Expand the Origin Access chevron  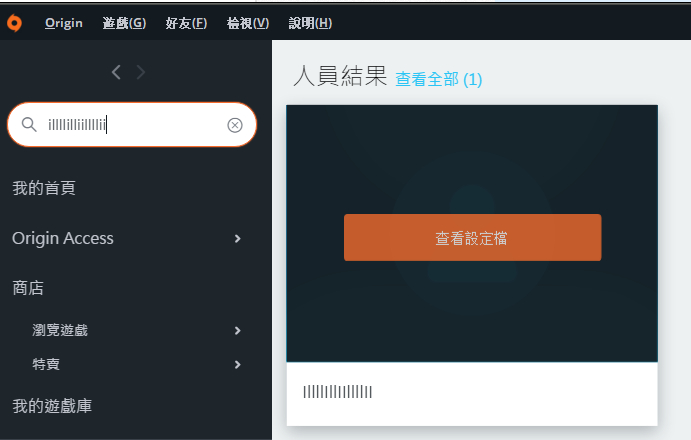(238, 239)
